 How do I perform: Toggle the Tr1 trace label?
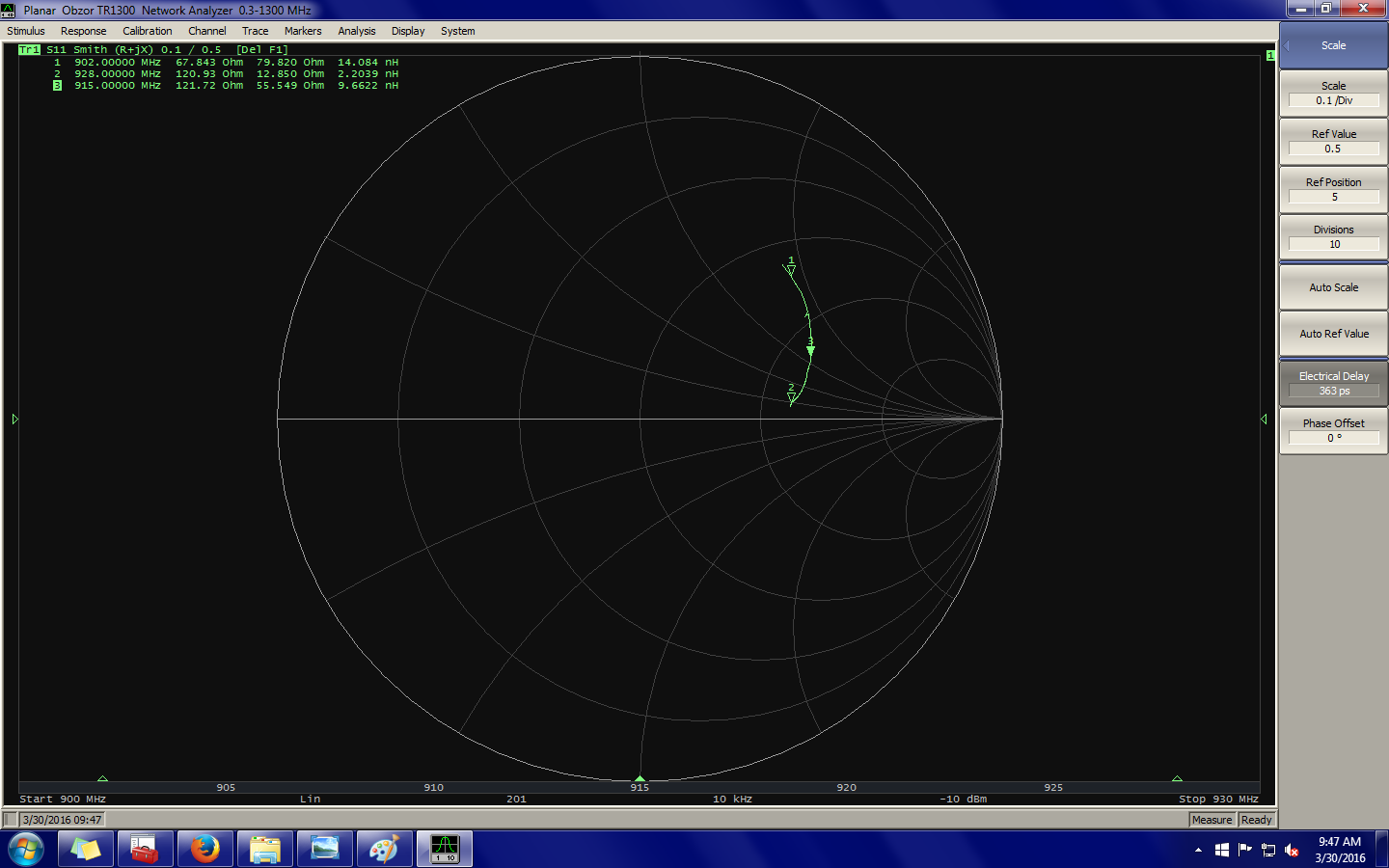tap(29, 49)
